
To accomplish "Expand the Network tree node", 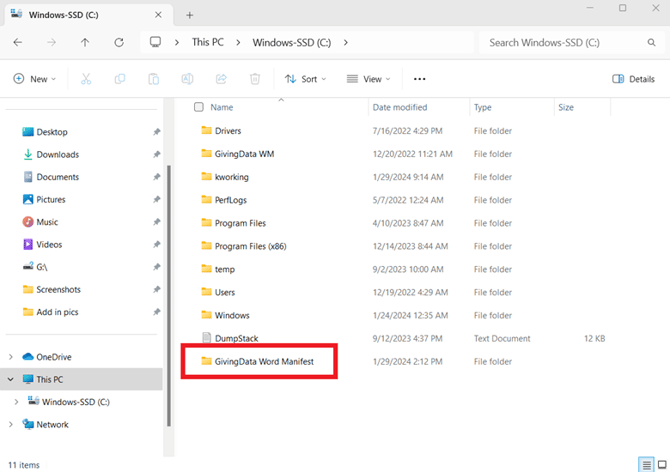I will pyautogui.click(x=11, y=424).
